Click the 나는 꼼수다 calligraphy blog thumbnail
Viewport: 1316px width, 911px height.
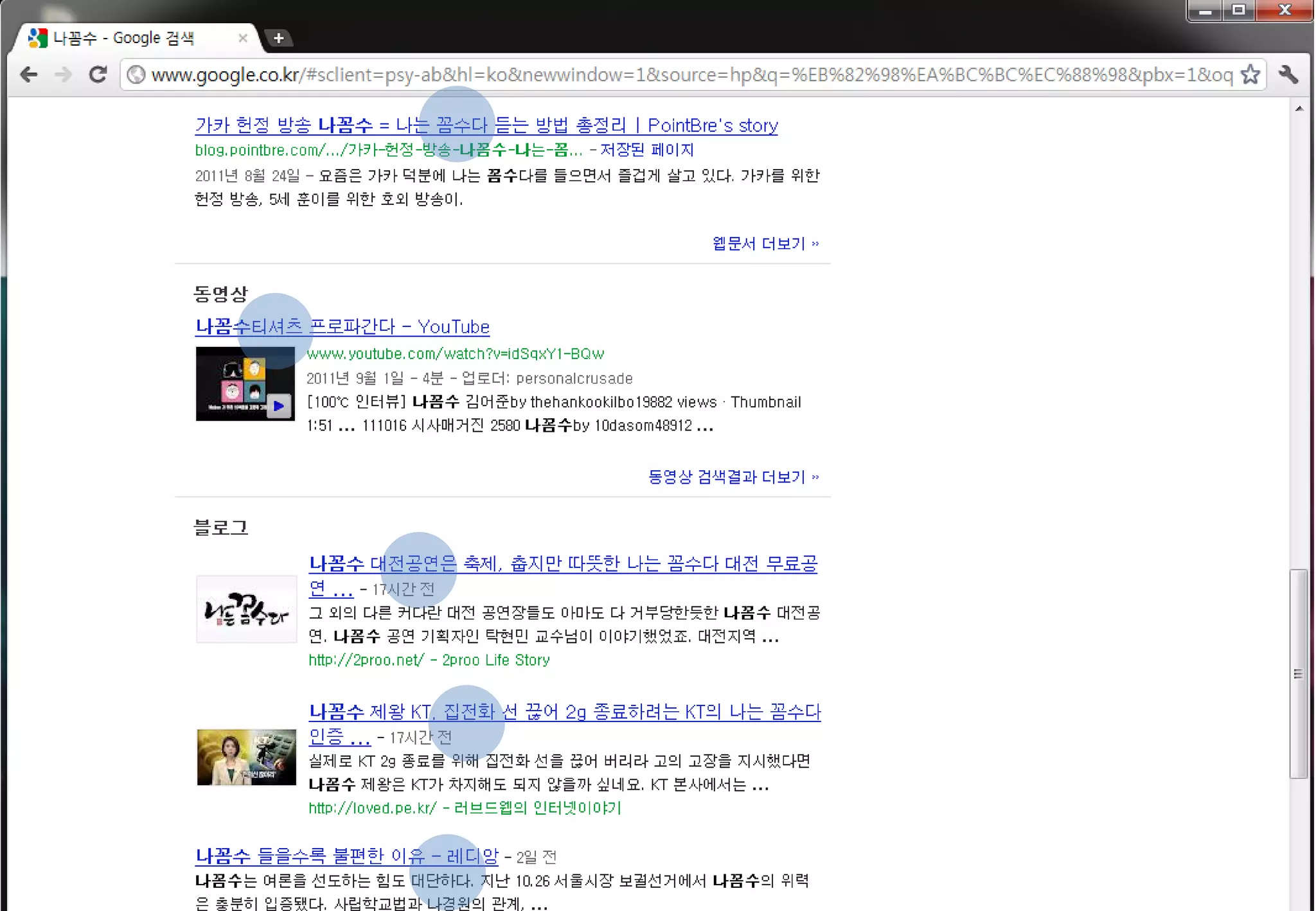tap(246, 609)
